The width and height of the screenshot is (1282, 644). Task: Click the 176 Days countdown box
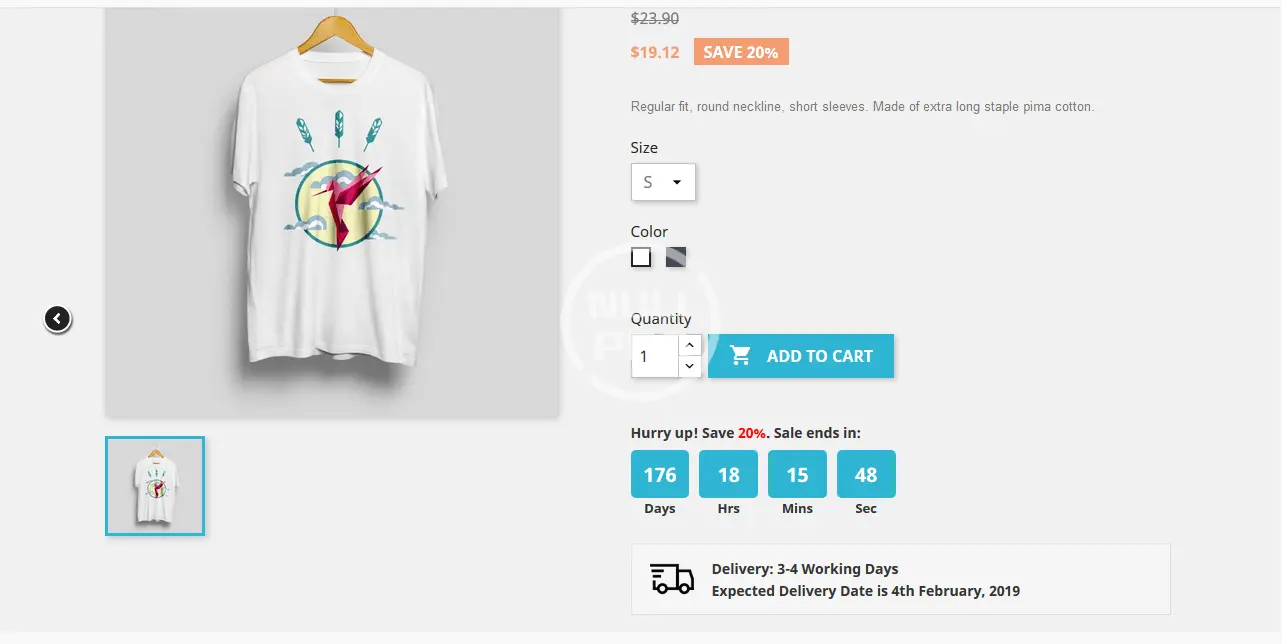click(x=660, y=474)
